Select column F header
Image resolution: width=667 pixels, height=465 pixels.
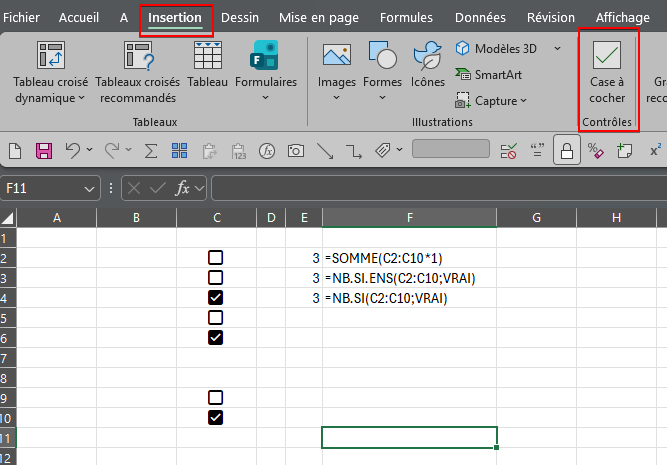[409, 218]
